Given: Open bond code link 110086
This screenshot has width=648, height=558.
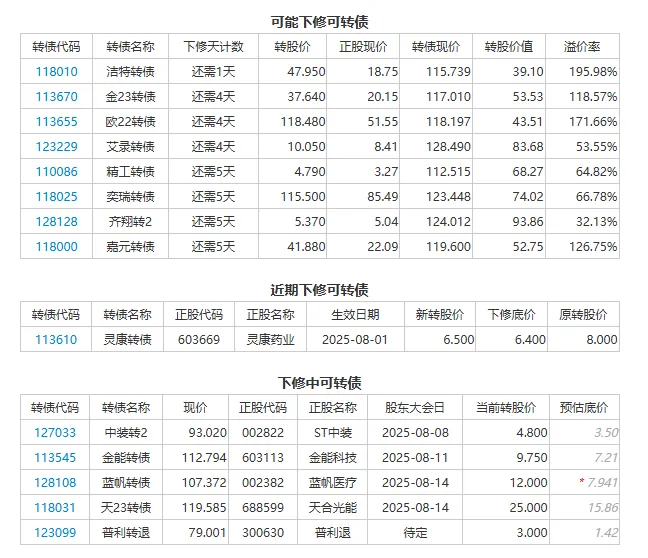Looking at the screenshot, I should 57,172.
